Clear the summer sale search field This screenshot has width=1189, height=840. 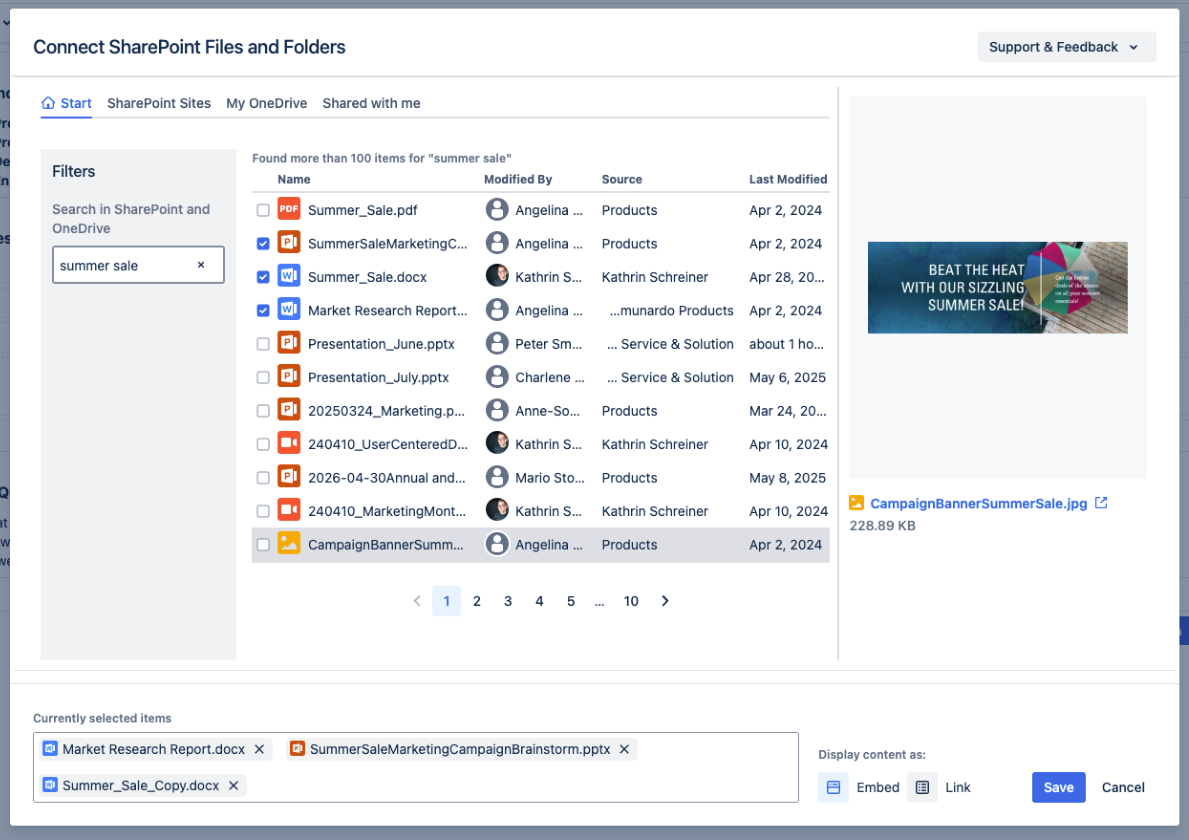pos(201,265)
